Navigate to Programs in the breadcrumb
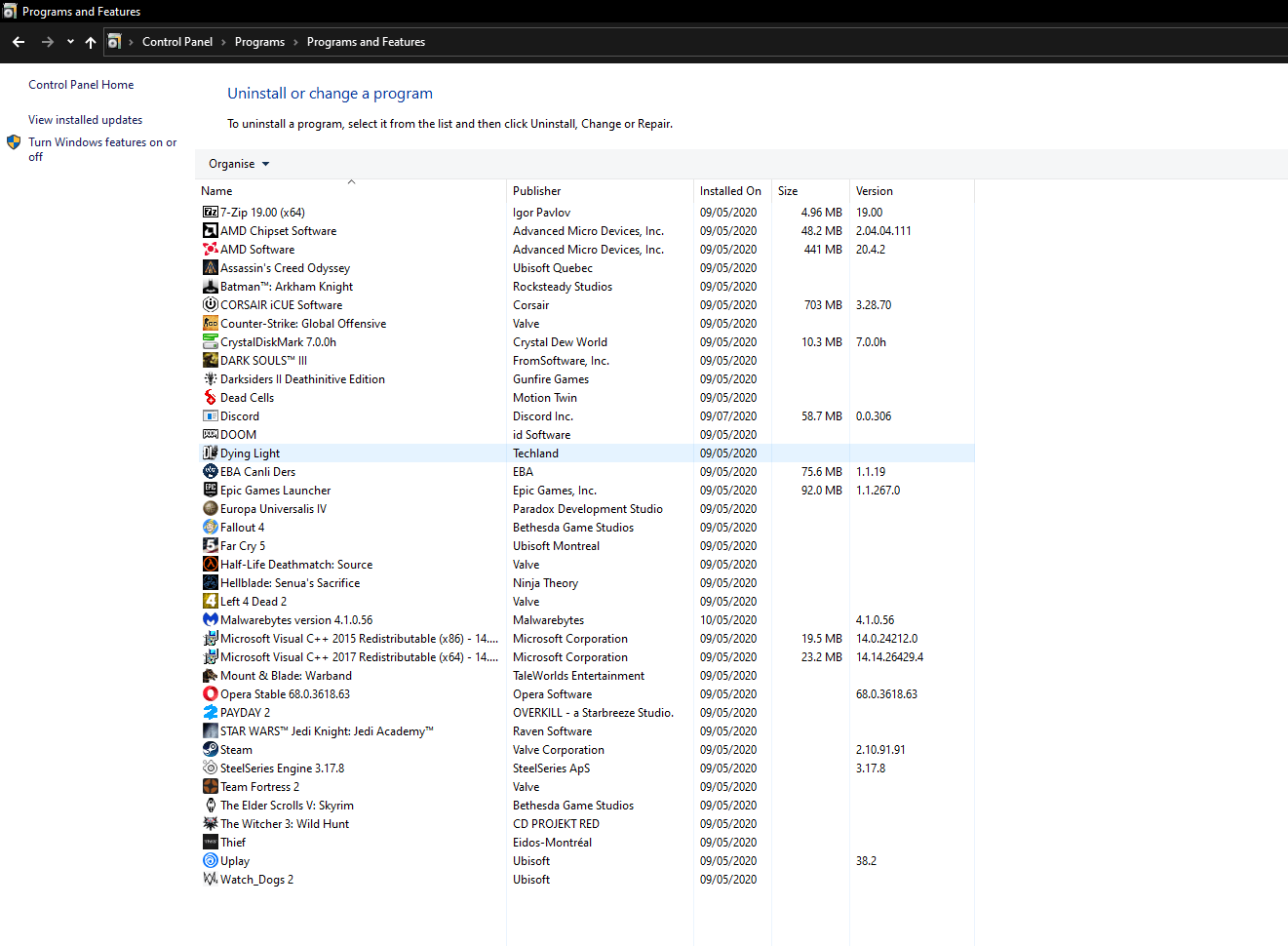Image resolution: width=1288 pixels, height=946 pixels. (x=259, y=42)
